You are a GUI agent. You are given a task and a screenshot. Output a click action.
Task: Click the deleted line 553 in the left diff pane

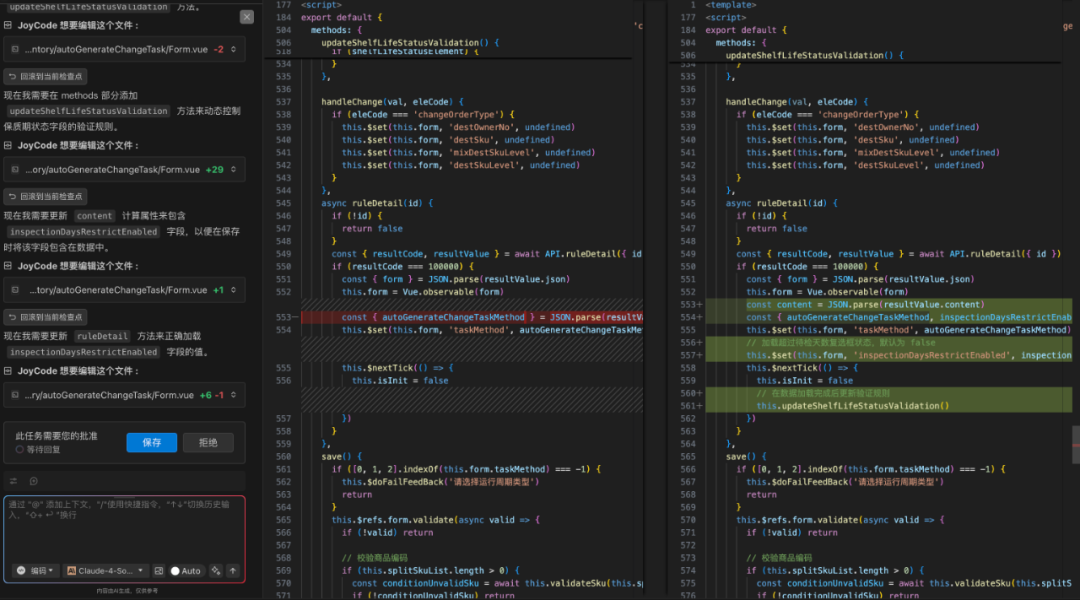pos(472,318)
